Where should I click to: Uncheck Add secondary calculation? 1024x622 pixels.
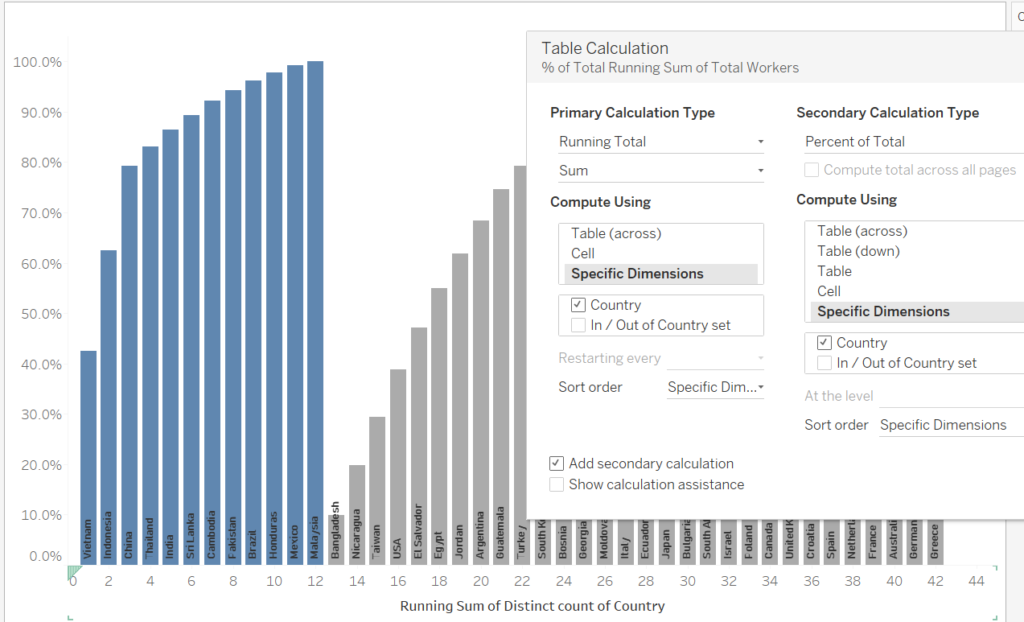[x=556, y=464]
